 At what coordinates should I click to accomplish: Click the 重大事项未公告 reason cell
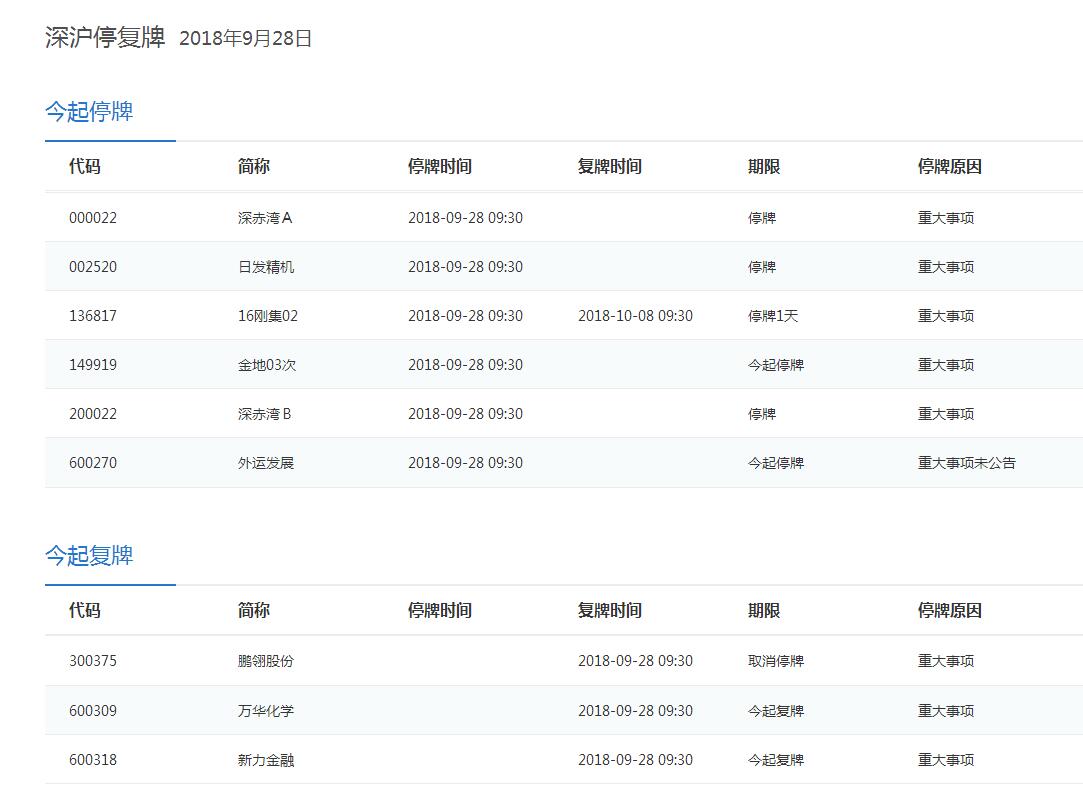[967, 463]
